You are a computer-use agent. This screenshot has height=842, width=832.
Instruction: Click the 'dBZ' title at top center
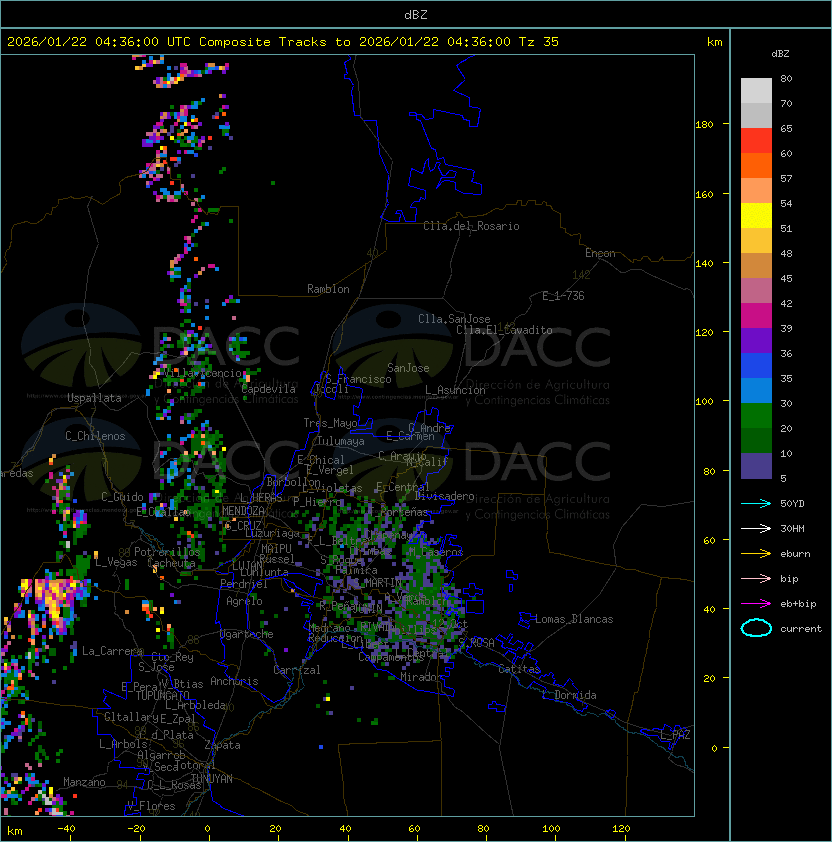pos(416,15)
